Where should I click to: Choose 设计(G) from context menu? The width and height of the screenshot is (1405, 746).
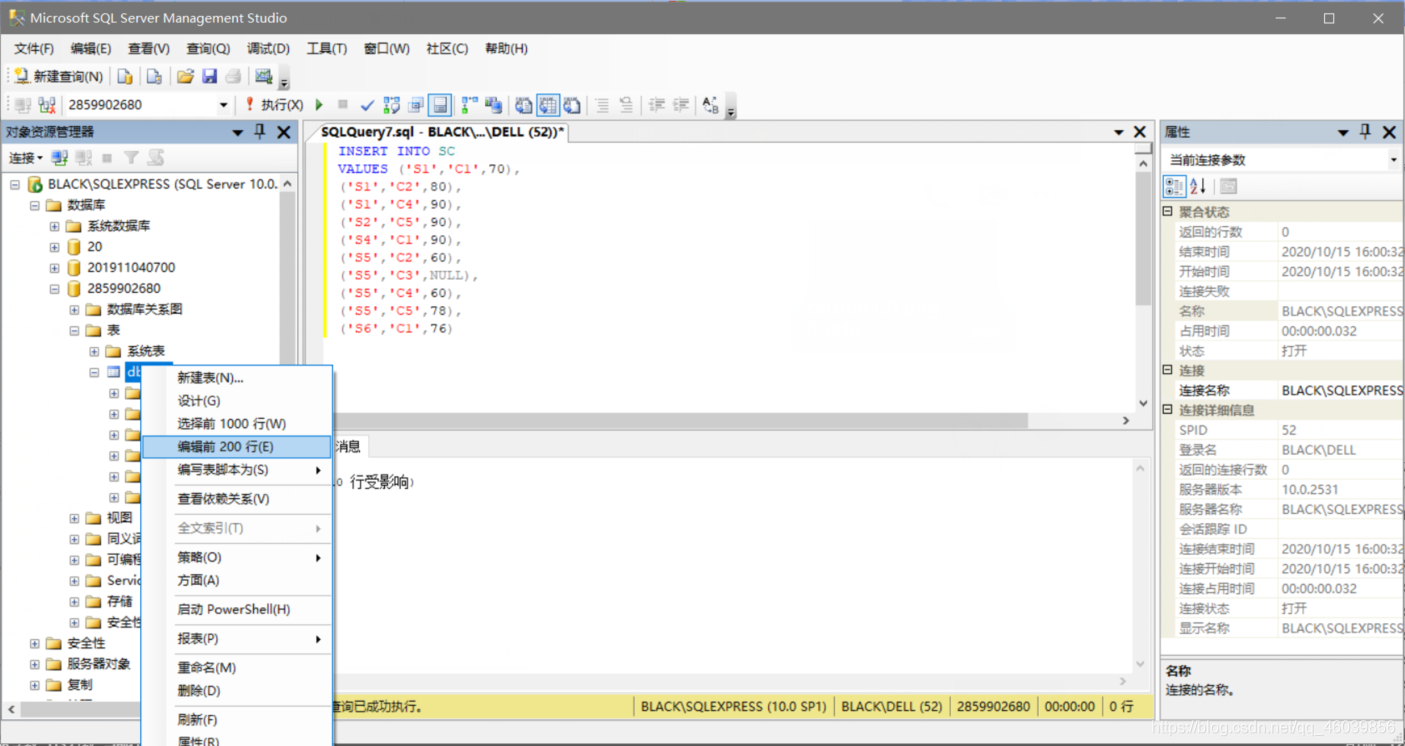pos(237,401)
